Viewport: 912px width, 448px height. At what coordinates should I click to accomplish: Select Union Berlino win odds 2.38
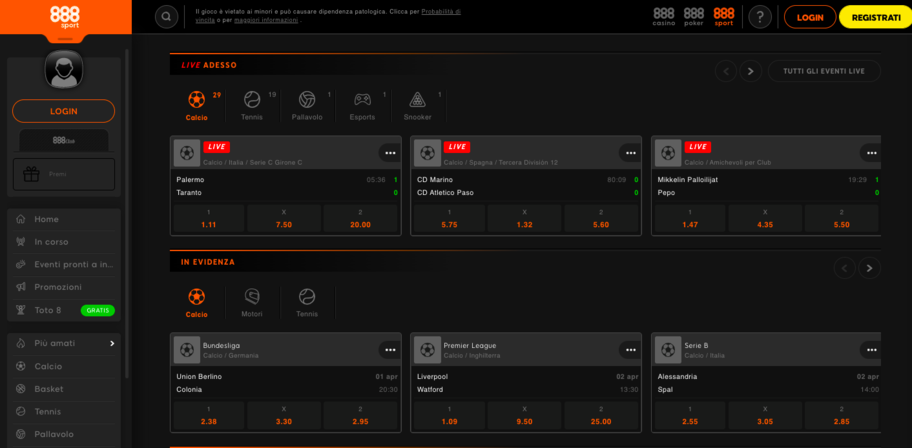point(209,415)
